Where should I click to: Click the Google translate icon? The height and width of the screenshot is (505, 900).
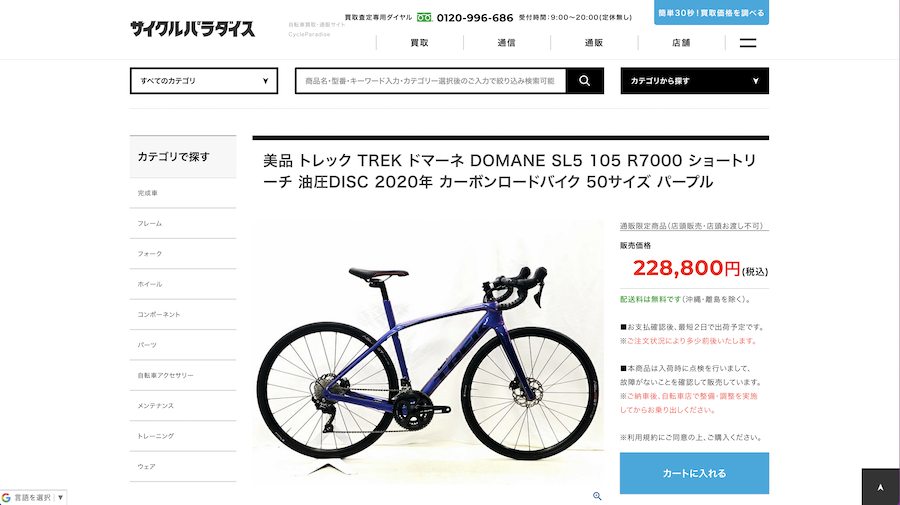[x=6, y=498]
